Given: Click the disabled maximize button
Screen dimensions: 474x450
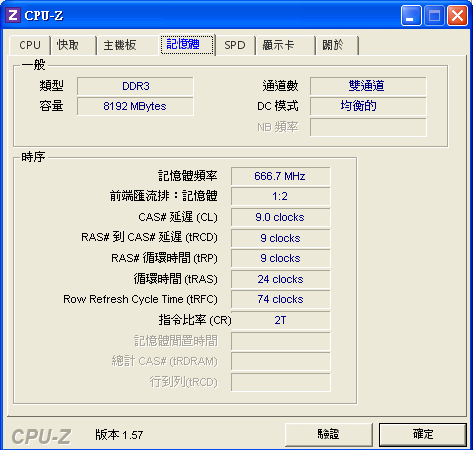Looking at the screenshot, I should [434, 15].
